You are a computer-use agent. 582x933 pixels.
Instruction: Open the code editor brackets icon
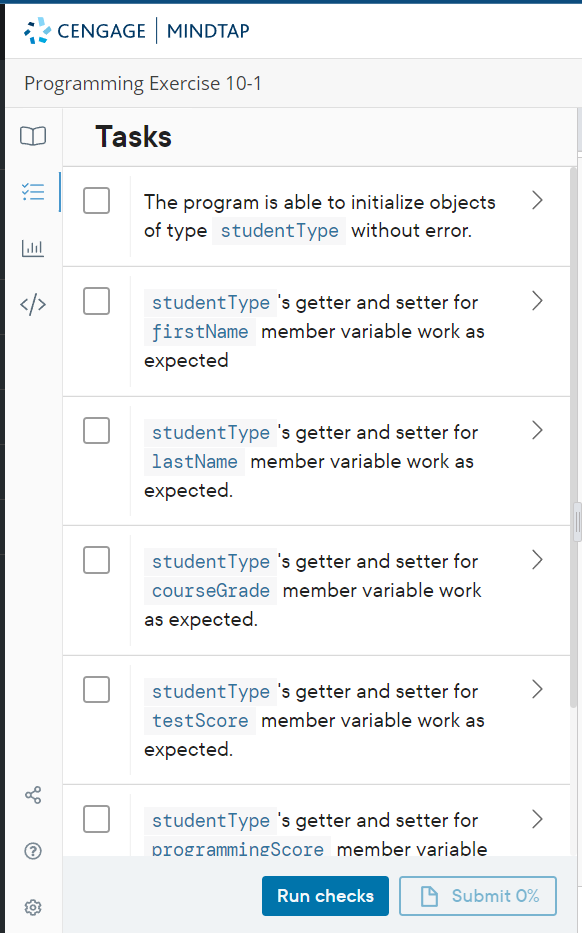[x=33, y=304]
